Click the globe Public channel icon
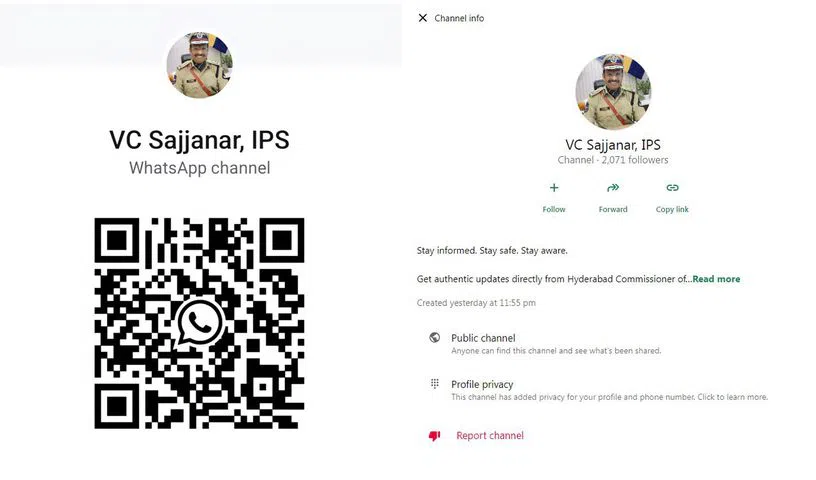 click(x=435, y=337)
